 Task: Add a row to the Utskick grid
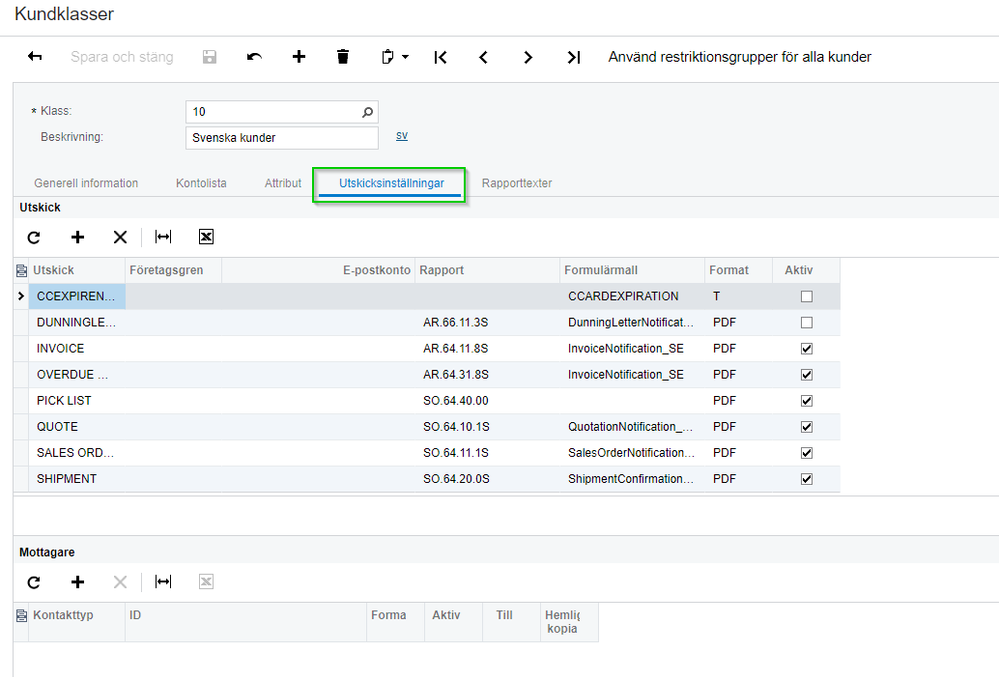78,238
